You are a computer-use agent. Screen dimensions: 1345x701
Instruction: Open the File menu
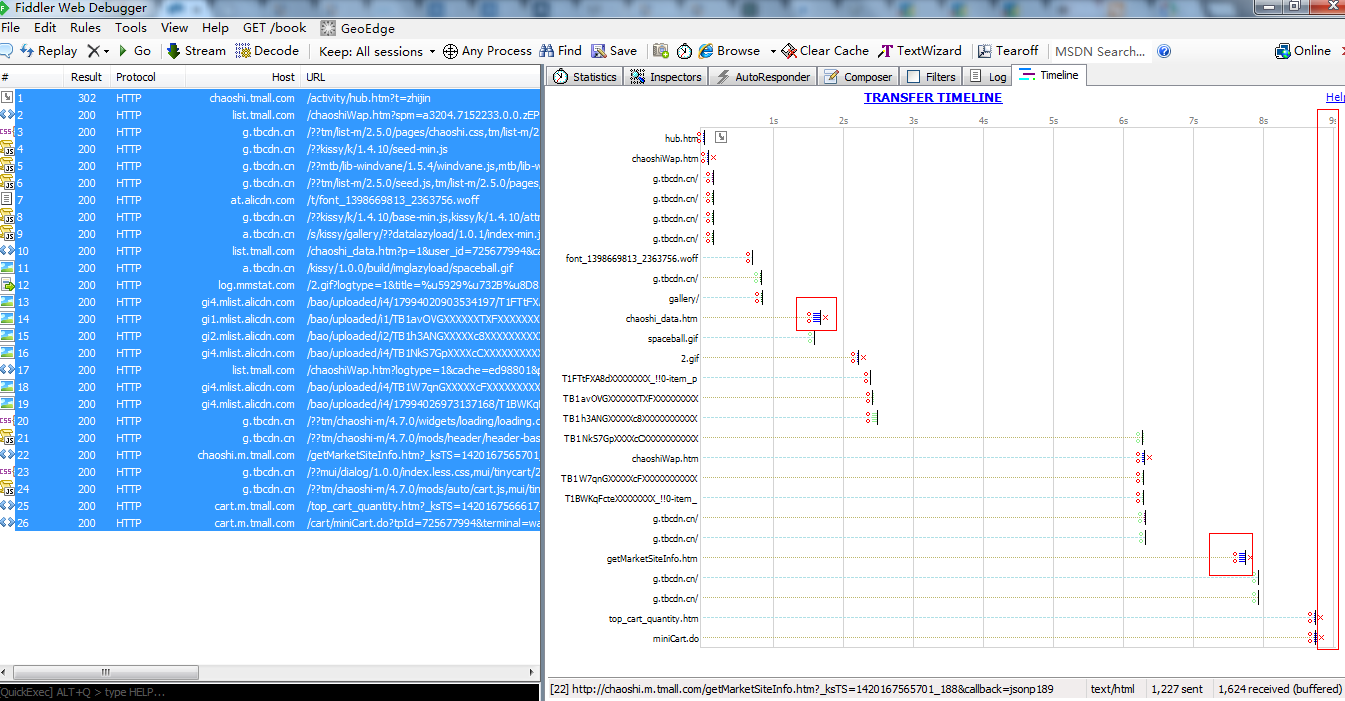[11, 28]
